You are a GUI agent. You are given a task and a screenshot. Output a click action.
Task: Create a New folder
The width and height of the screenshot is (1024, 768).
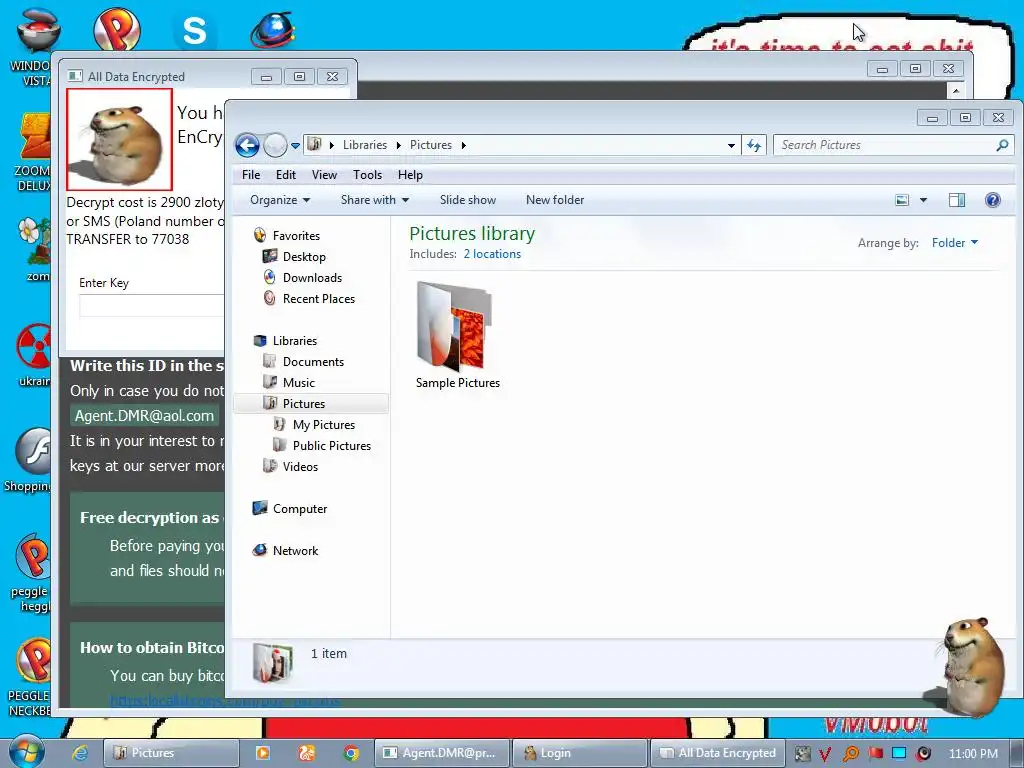pos(555,200)
